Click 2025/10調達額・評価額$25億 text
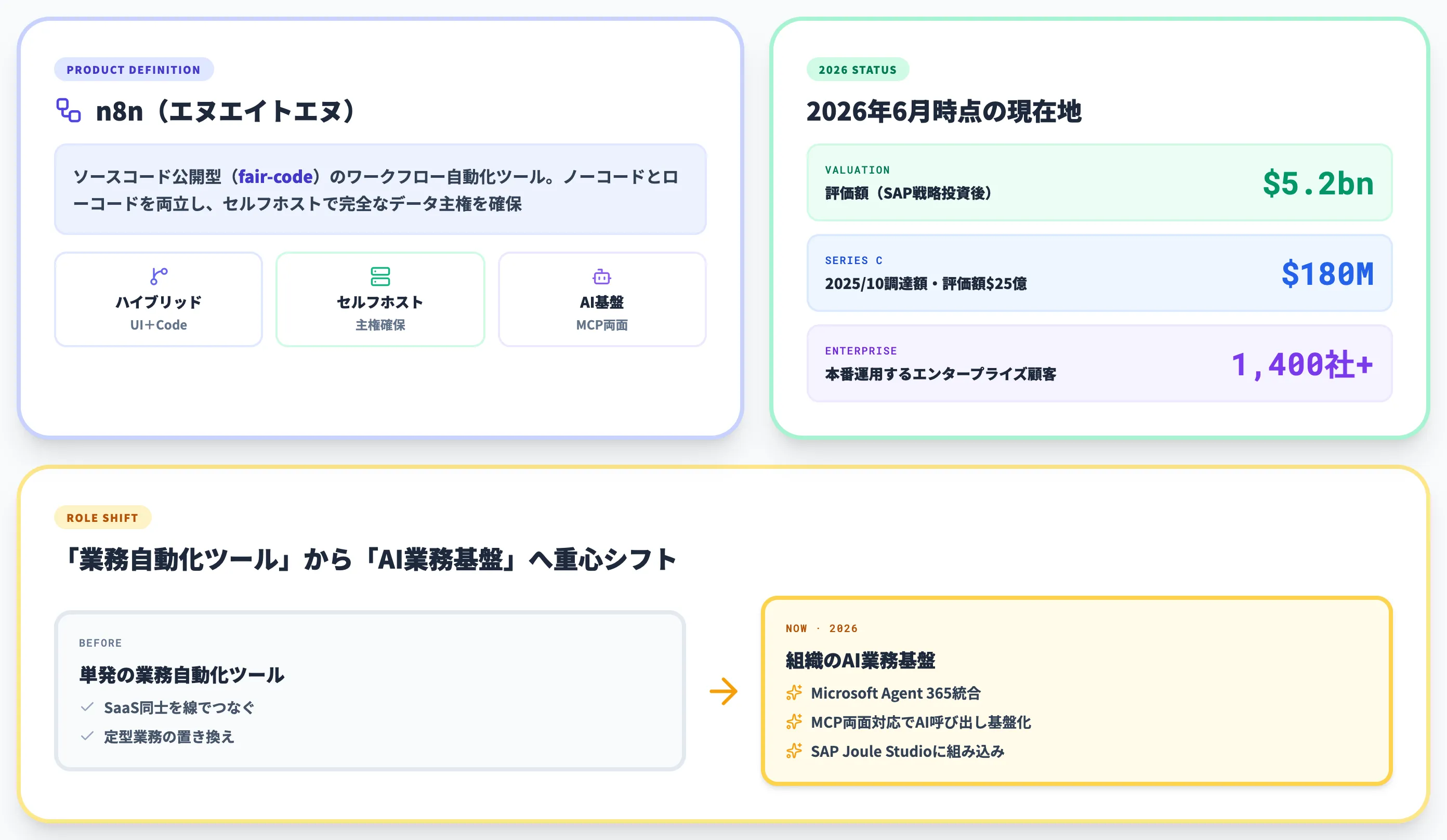 [x=926, y=284]
